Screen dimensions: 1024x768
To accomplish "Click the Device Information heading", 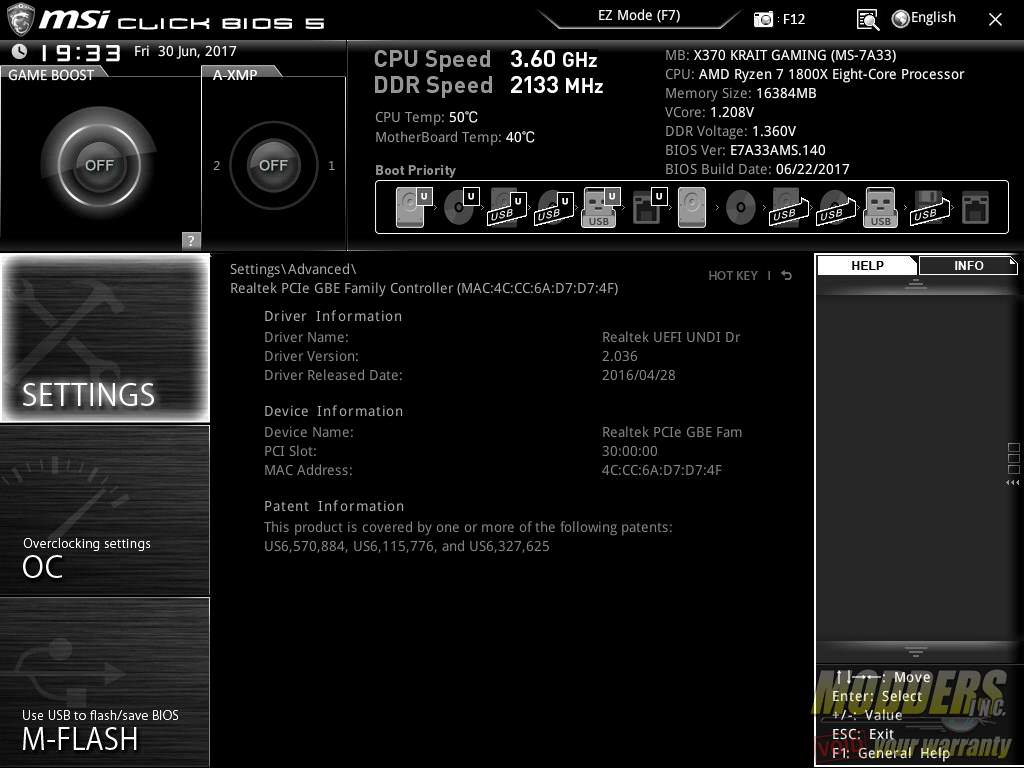I will tap(333, 411).
